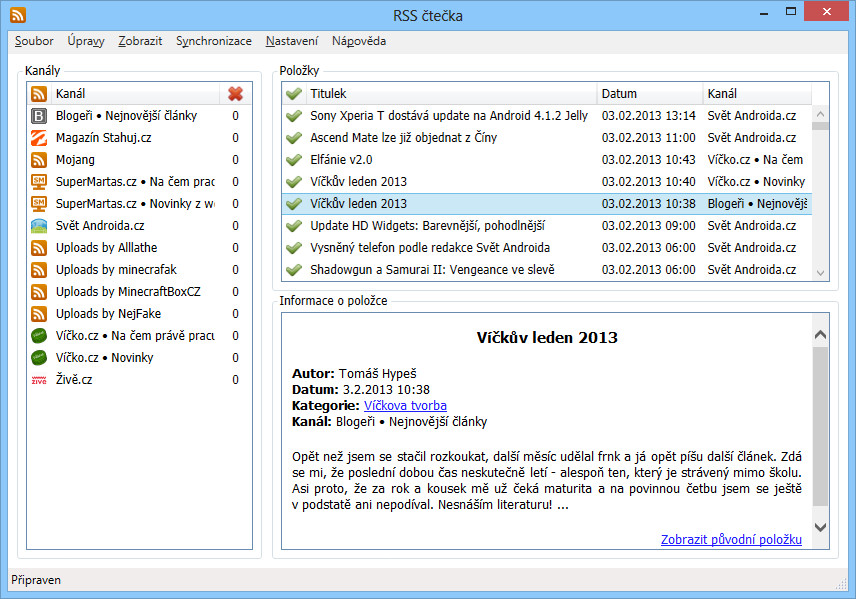
Task: Toggle read checkmark for Sony Xperia T item
Action: 294,116
